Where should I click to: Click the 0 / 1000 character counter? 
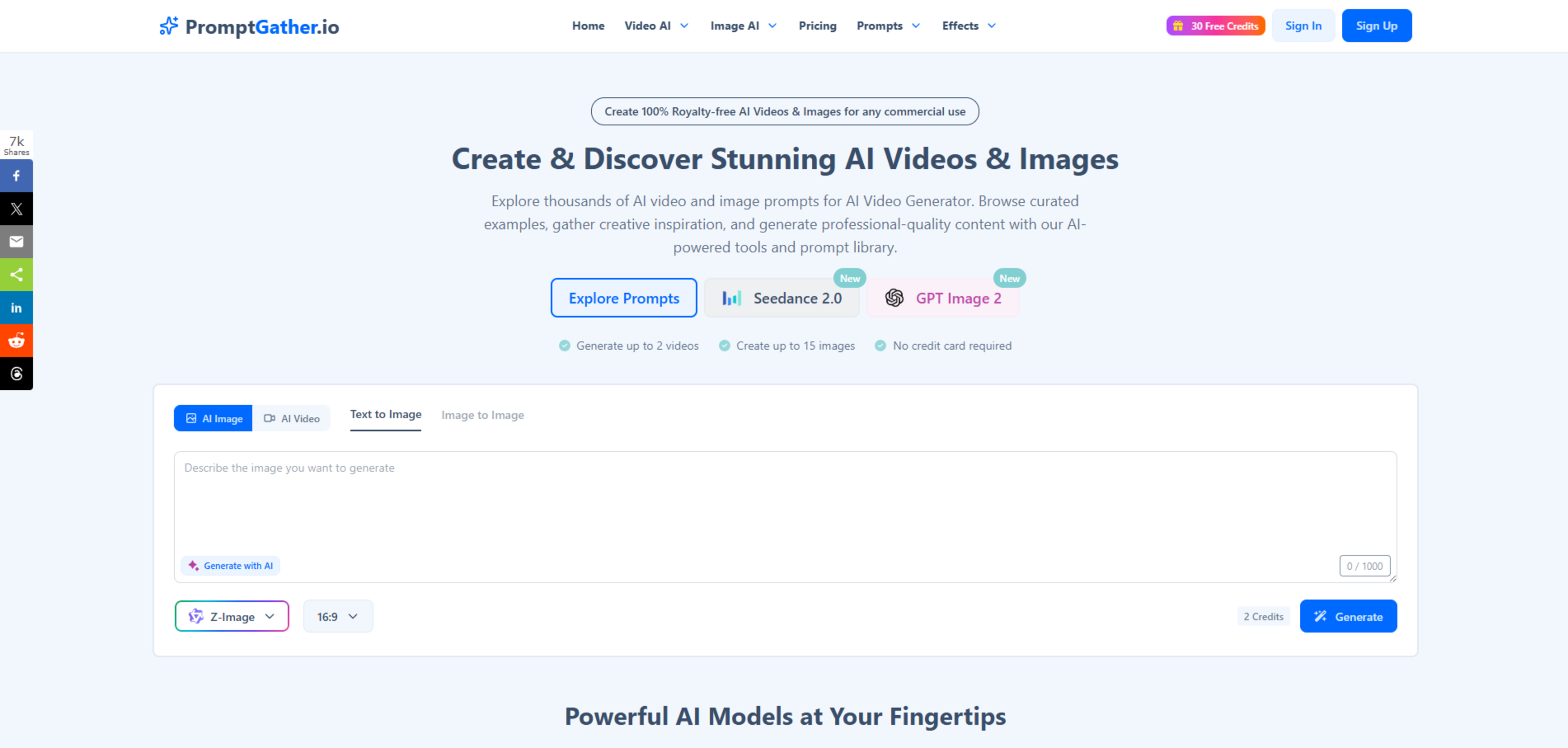1364,566
